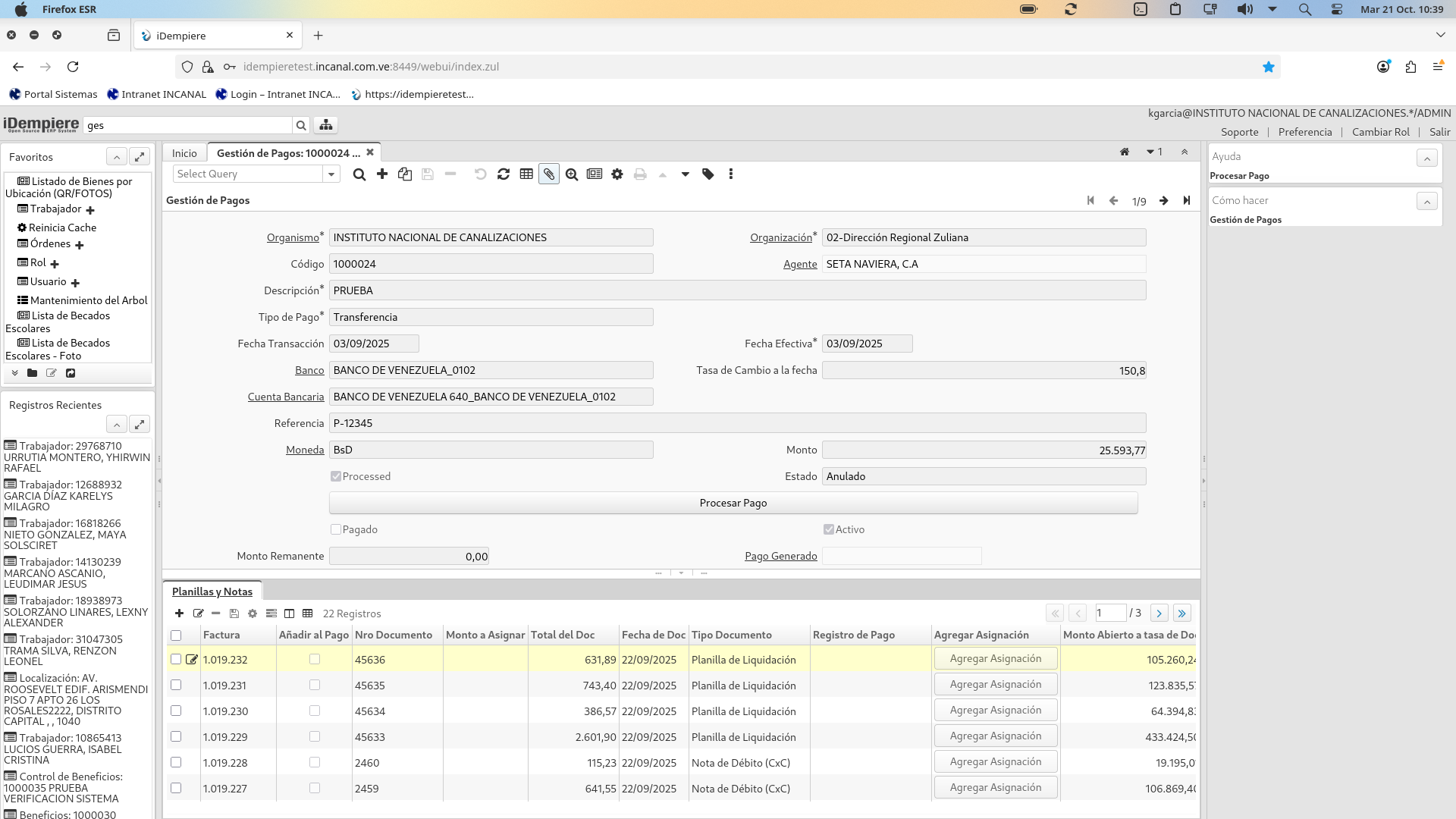Viewport: 1456px width, 819px height.
Task: Click the copy record toolbar icon
Action: point(405,174)
